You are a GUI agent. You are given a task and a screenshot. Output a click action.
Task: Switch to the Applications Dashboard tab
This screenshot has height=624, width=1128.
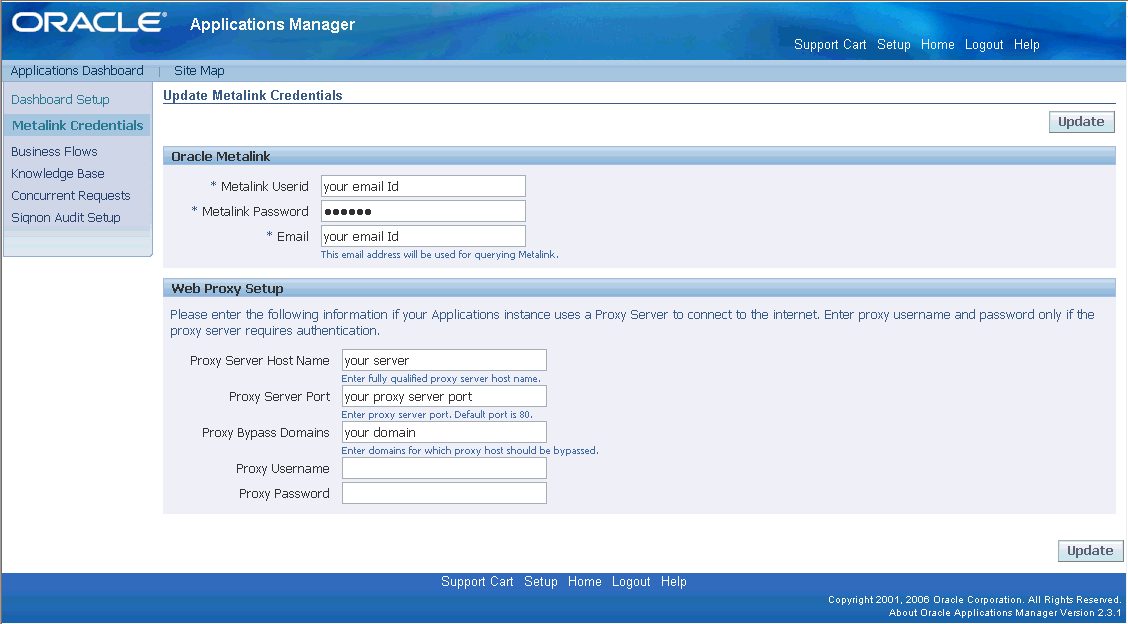(x=77, y=71)
